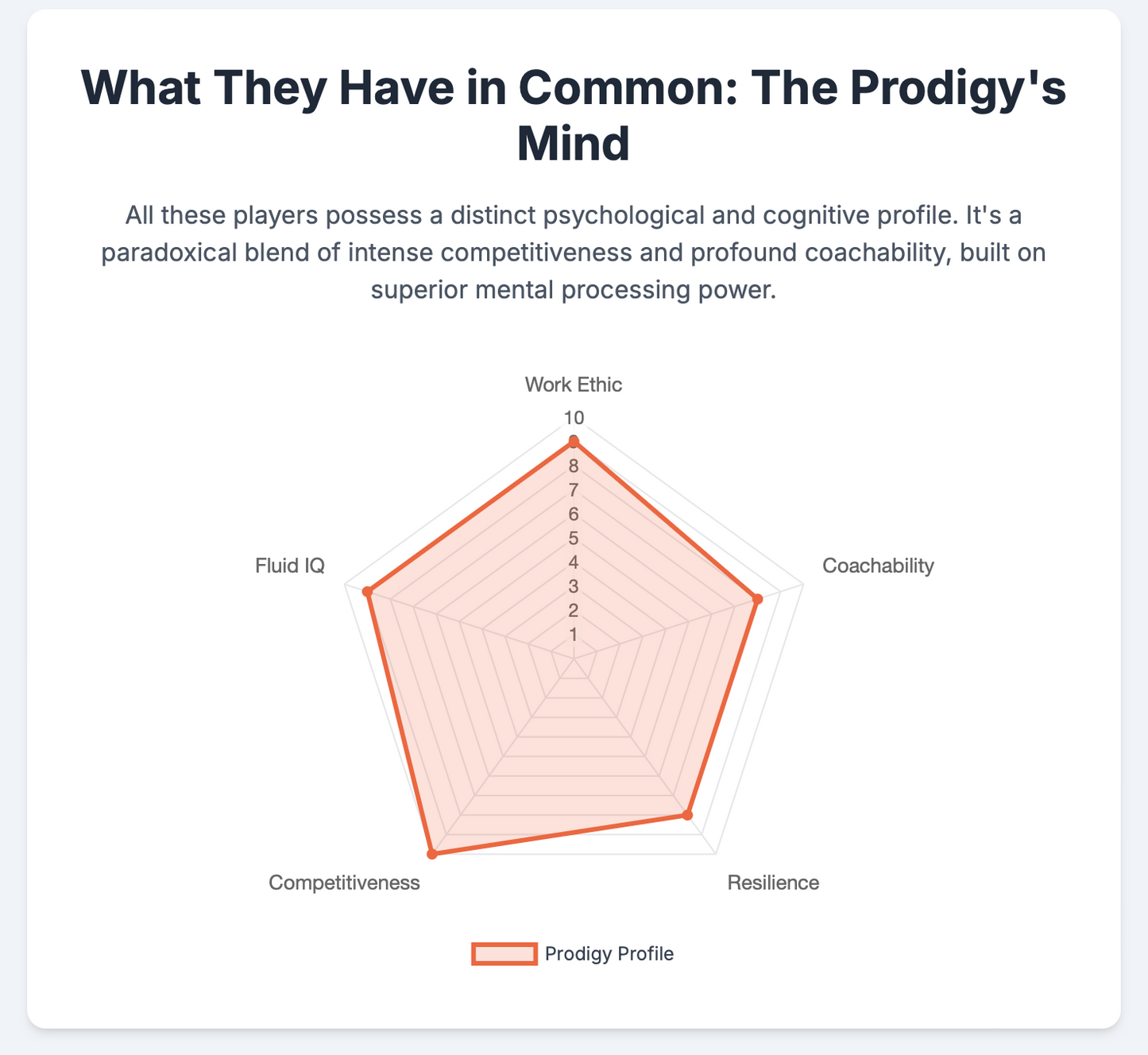Select the Competitiveness data point
The width and height of the screenshot is (1148, 1055).
click(x=431, y=855)
